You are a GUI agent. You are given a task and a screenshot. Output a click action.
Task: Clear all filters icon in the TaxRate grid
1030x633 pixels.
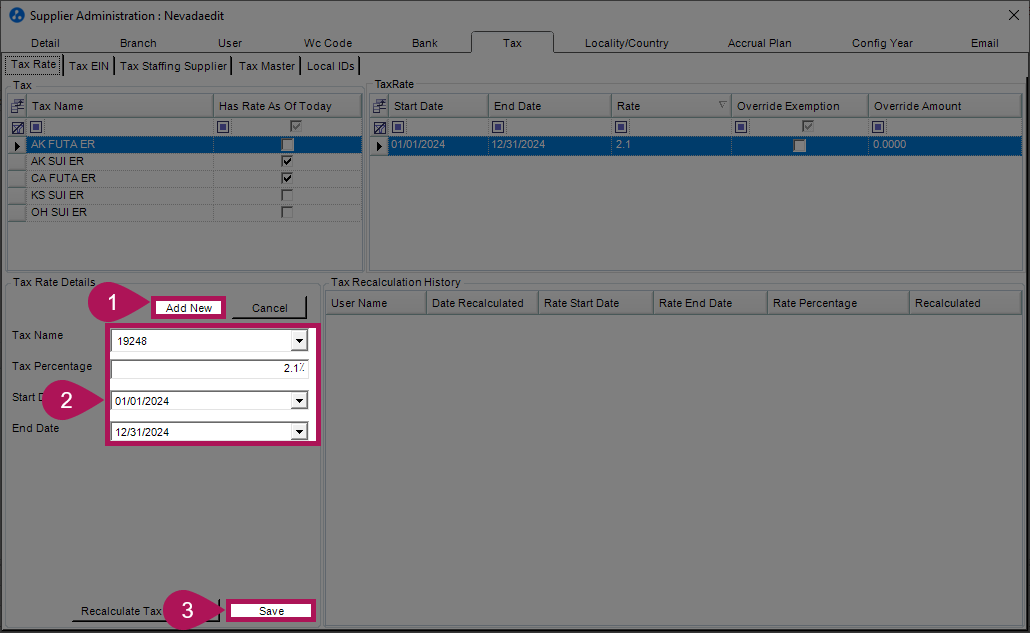[380, 127]
